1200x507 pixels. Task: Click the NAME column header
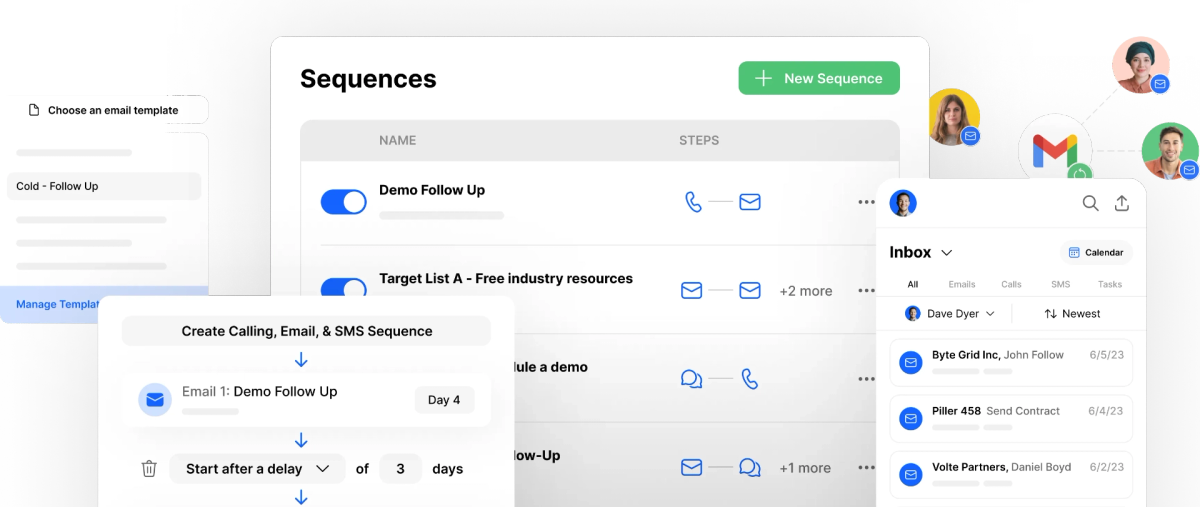(x=397, y=140)
